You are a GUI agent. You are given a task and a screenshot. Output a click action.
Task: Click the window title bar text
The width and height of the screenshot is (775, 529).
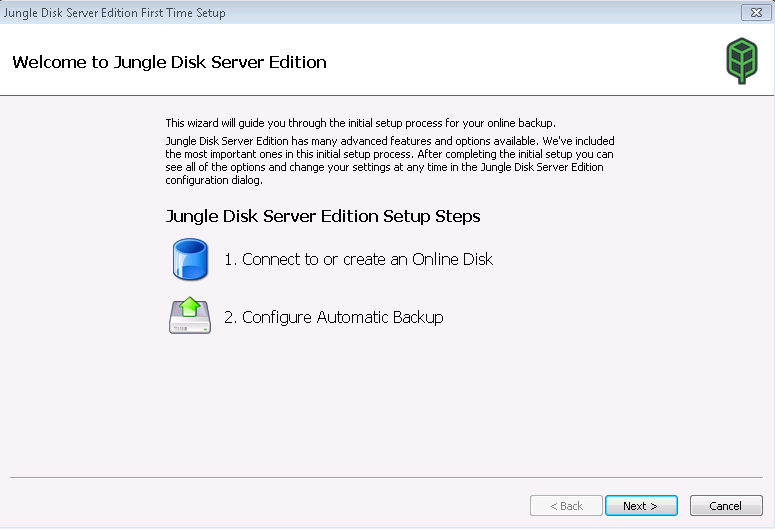[115, 13]
